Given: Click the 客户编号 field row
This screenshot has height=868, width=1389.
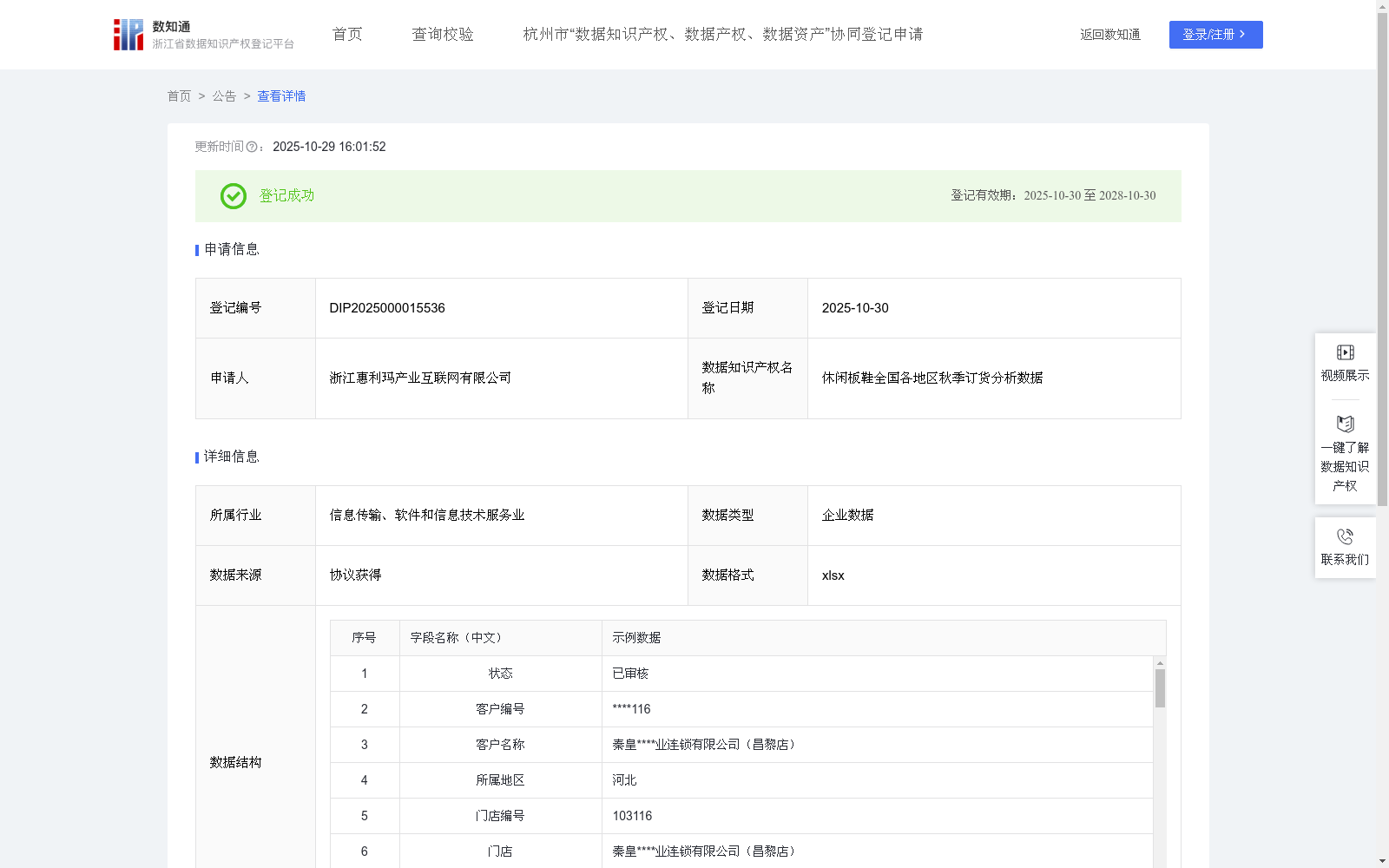Looking at the screenshot, I should (500, 709).
